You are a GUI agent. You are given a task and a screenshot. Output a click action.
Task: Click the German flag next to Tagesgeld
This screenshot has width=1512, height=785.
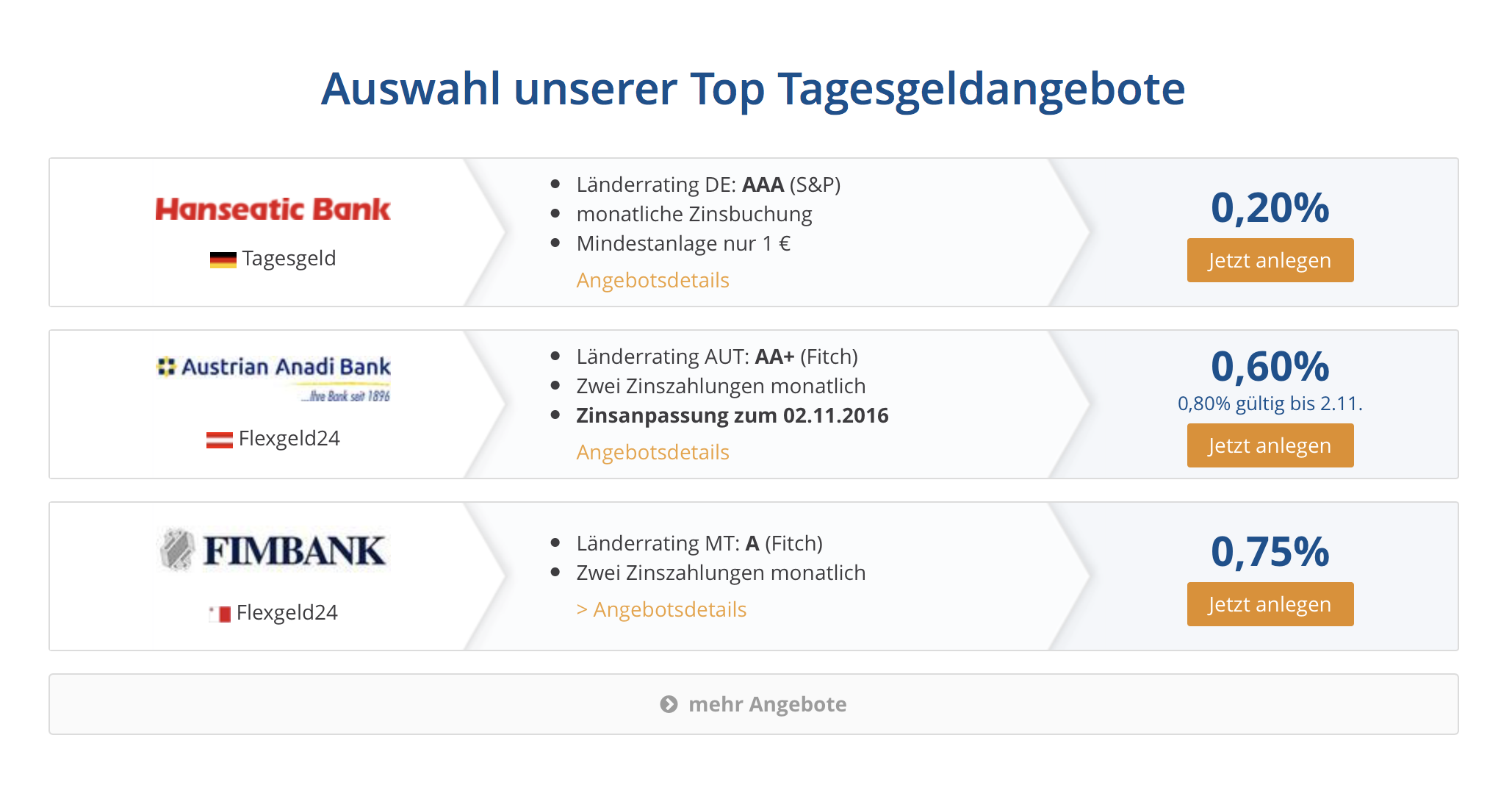coord(223,259)
